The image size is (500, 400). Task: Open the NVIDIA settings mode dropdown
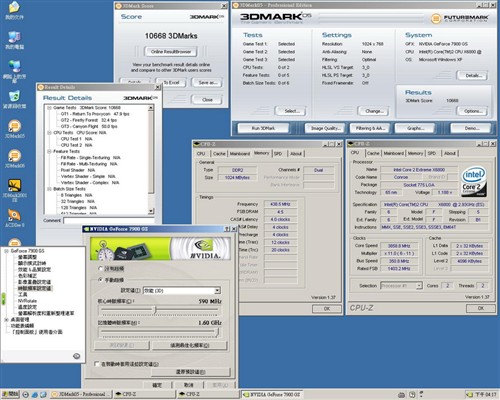(x=217, y=290)
